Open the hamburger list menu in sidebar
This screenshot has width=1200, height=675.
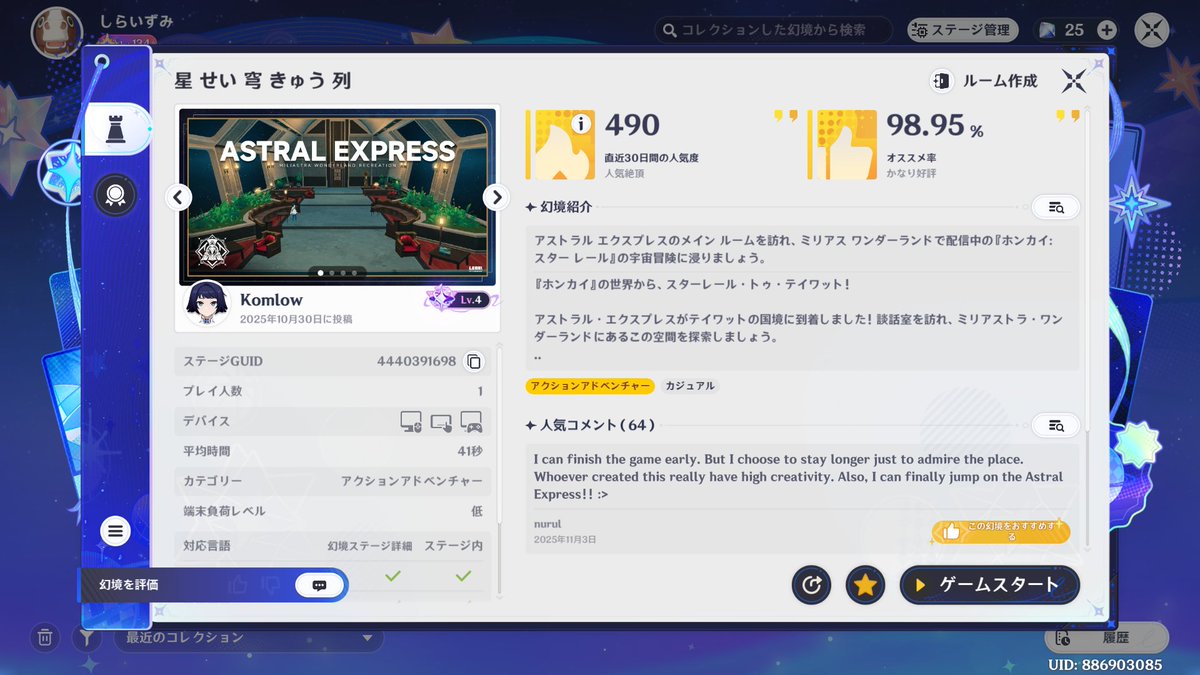115,531
